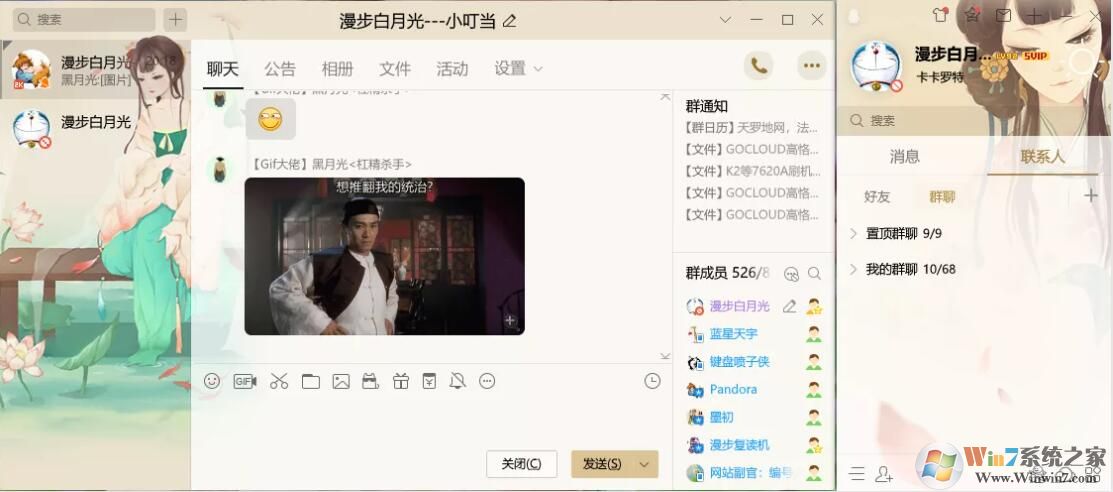
Task: Add contact group with plus beside 群聊
Action: click(x=1091, y=196)
